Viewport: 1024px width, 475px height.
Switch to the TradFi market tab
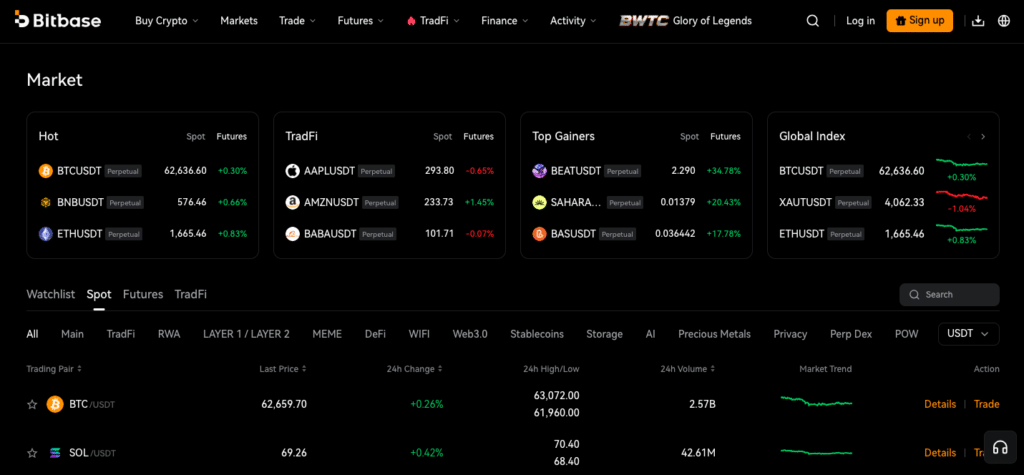[191, 294]
